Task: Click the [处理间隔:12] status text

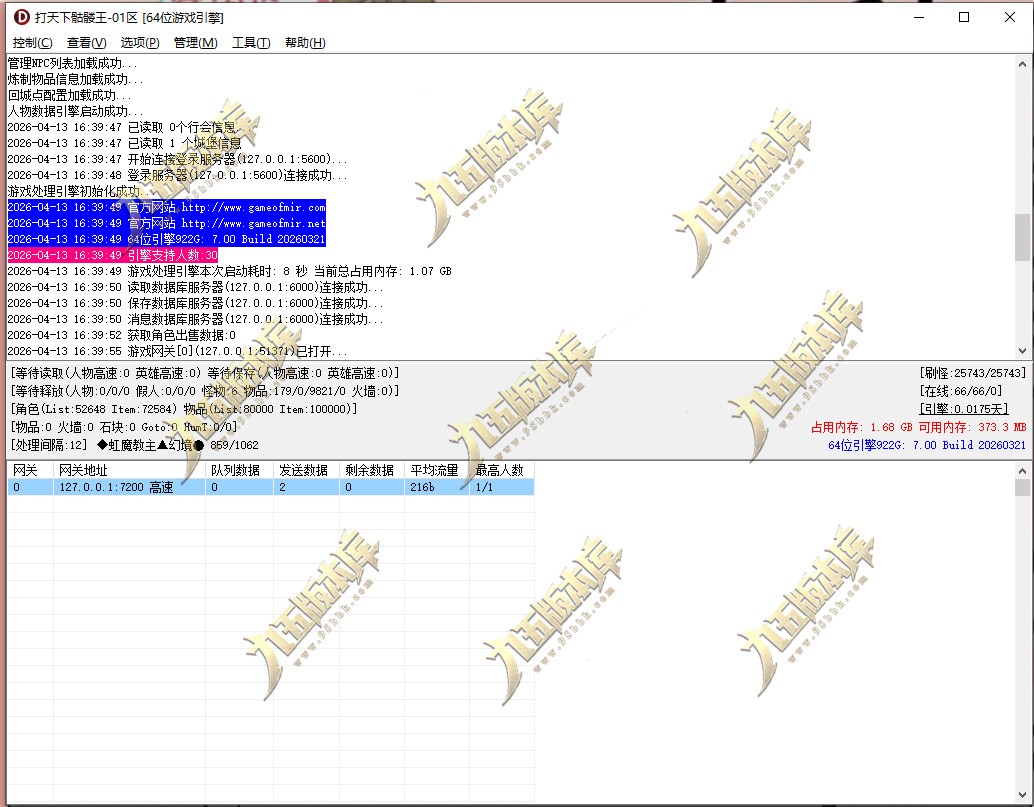Action: (x=49, y=445)
